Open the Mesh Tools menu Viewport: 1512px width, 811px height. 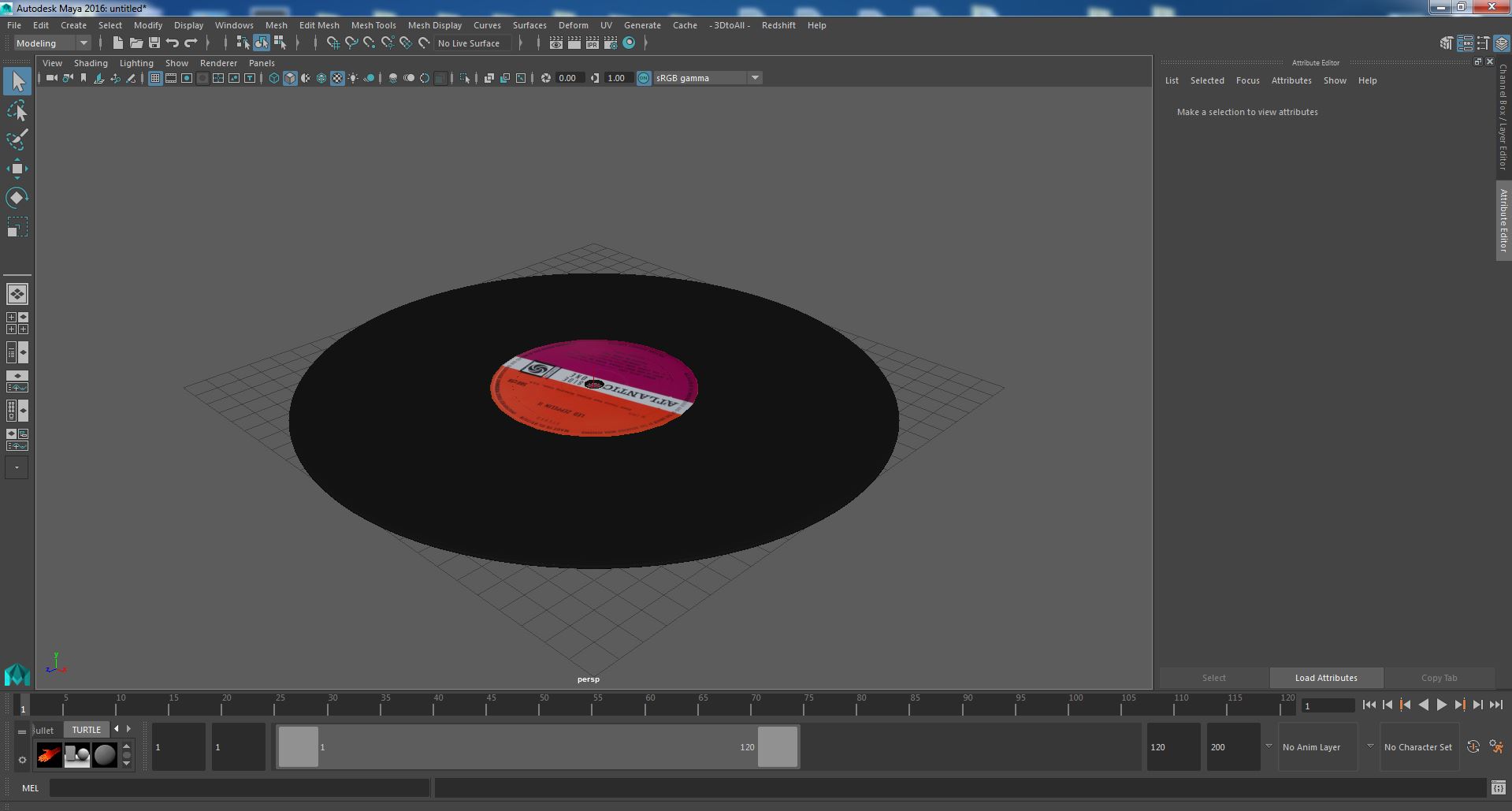click(373, 25)
